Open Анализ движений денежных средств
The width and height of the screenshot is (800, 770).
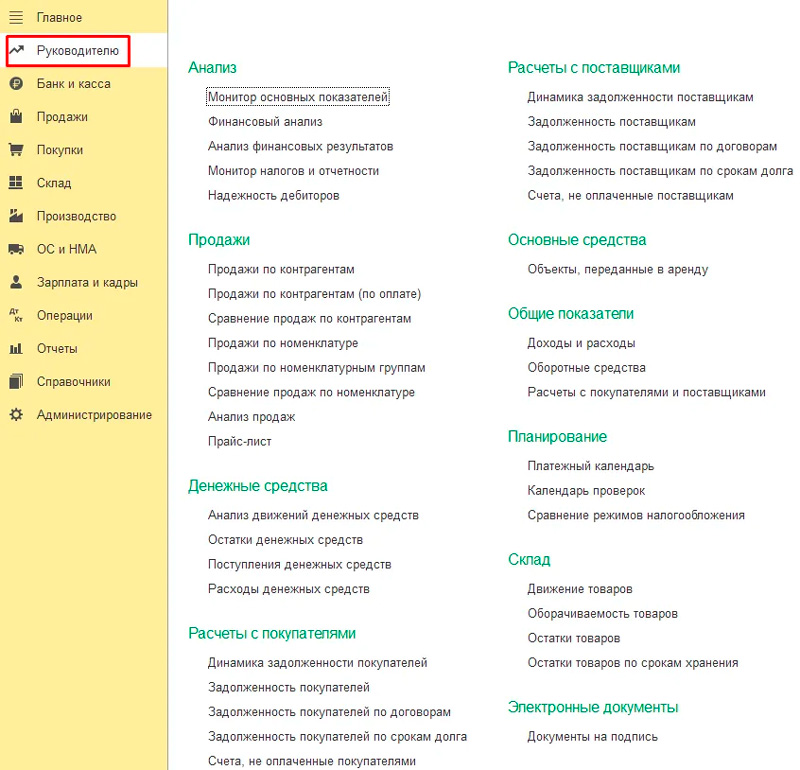click(313, 515)
